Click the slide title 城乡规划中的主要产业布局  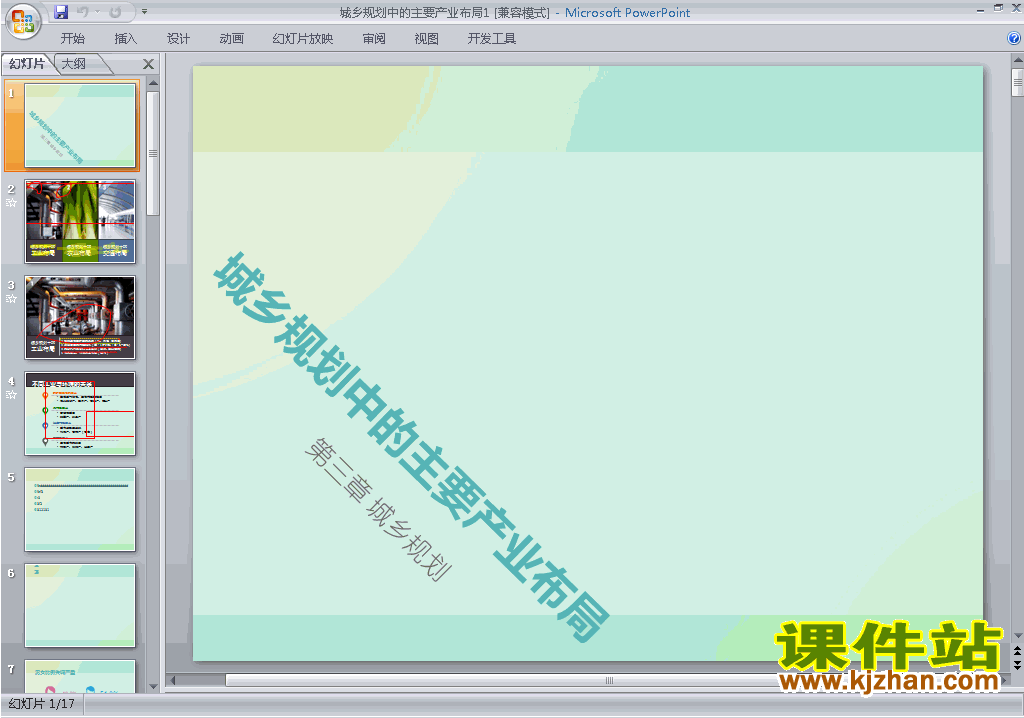click(x=411, y=447)
